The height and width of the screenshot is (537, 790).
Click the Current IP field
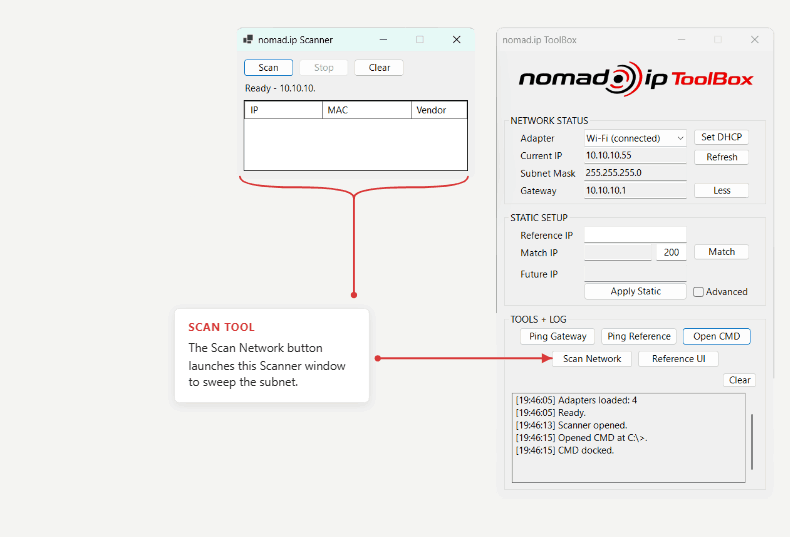pos(635,156)
